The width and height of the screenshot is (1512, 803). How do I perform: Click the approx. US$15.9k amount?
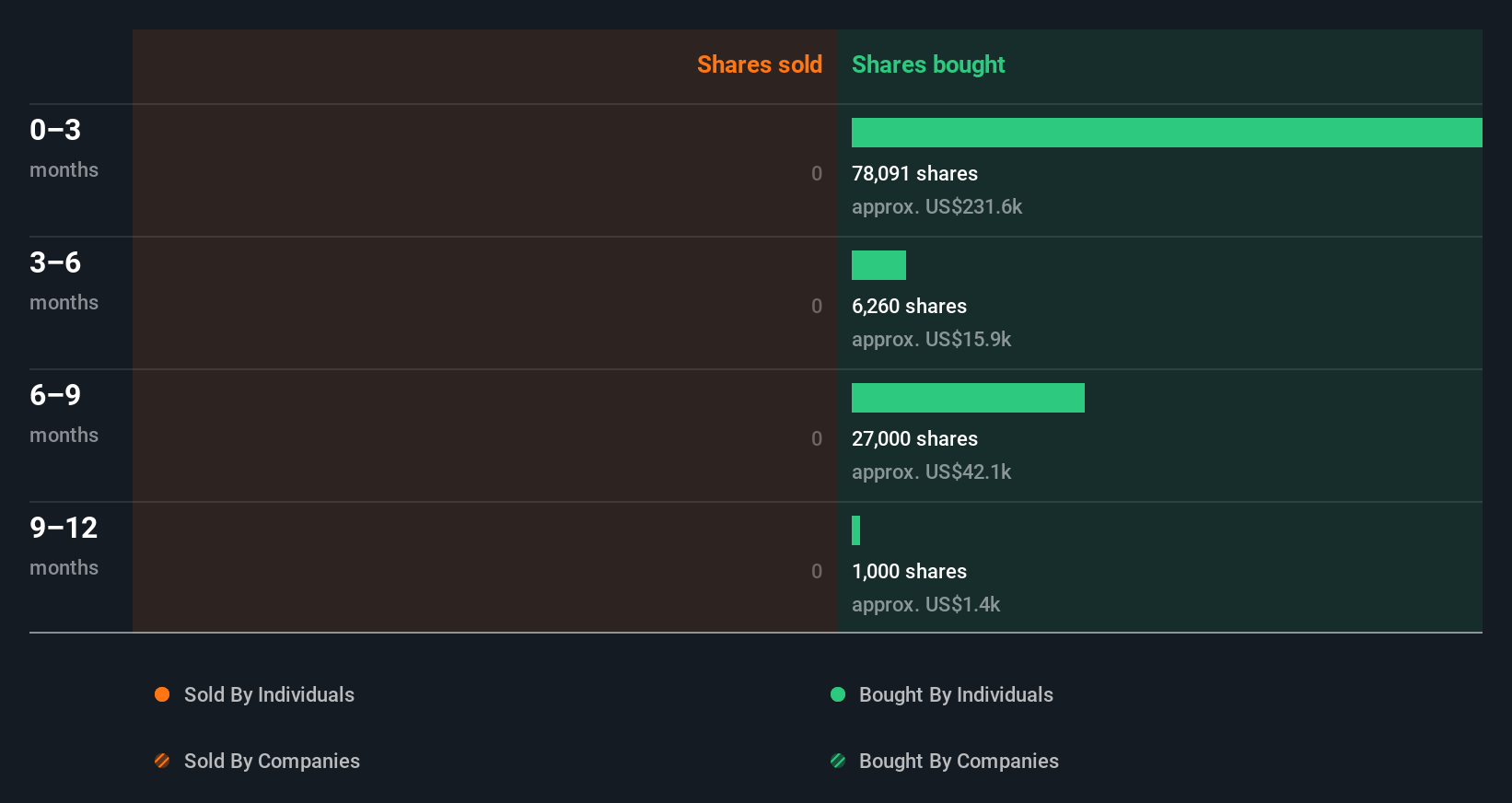pyautogui.click(x=931, y=339)
